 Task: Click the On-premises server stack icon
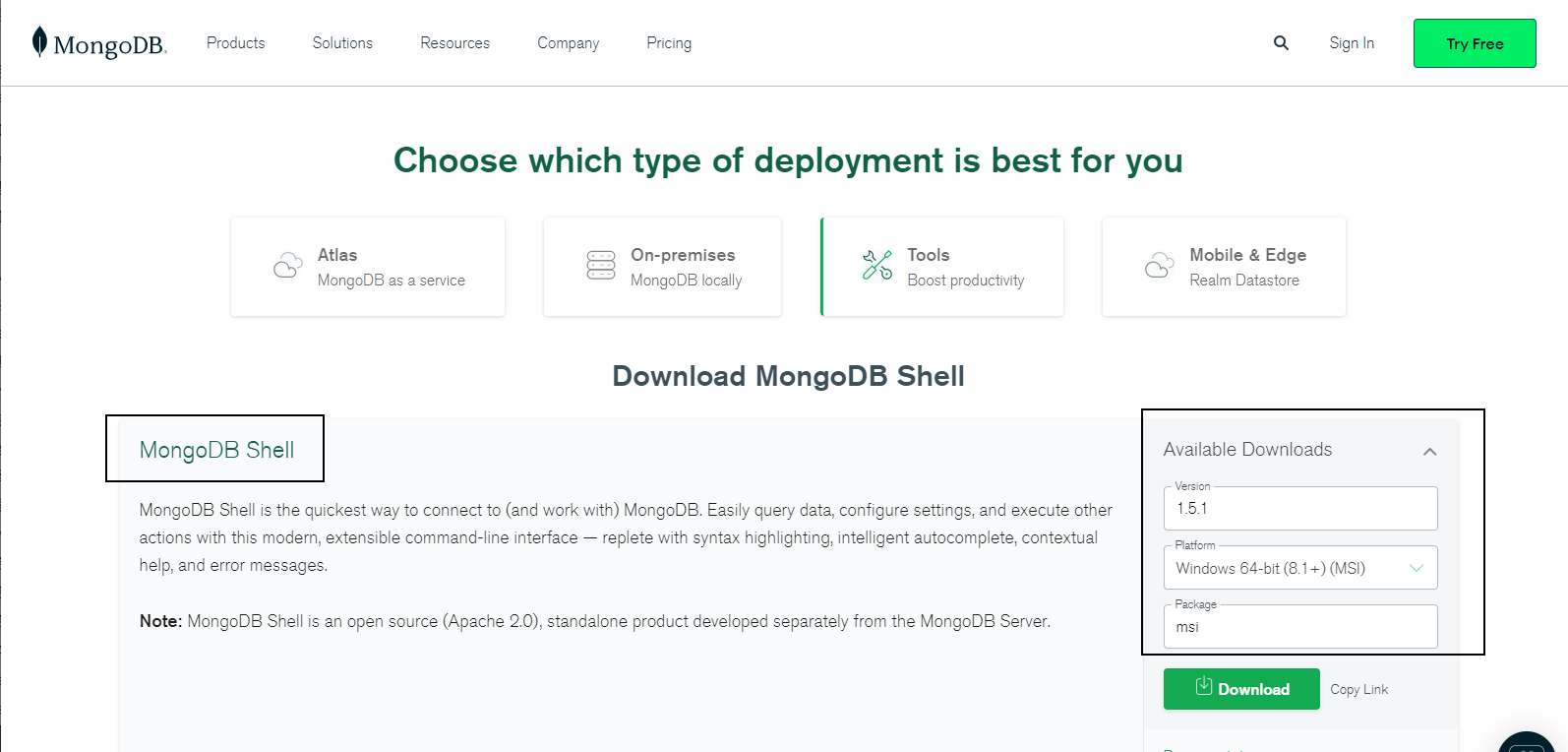[601, 266]
